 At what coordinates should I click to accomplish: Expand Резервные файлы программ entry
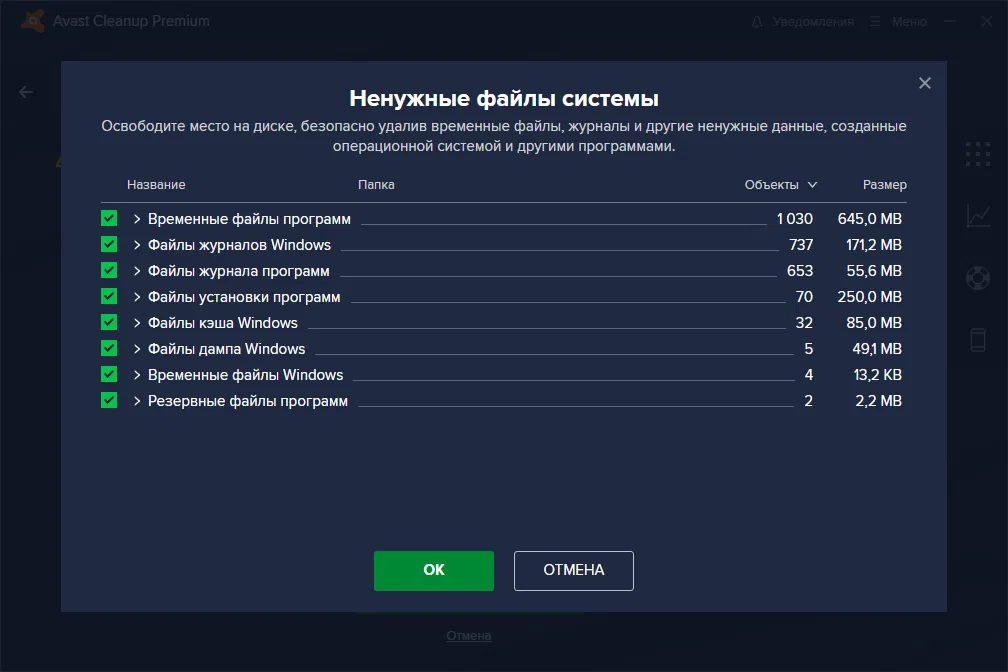point(136,400)
